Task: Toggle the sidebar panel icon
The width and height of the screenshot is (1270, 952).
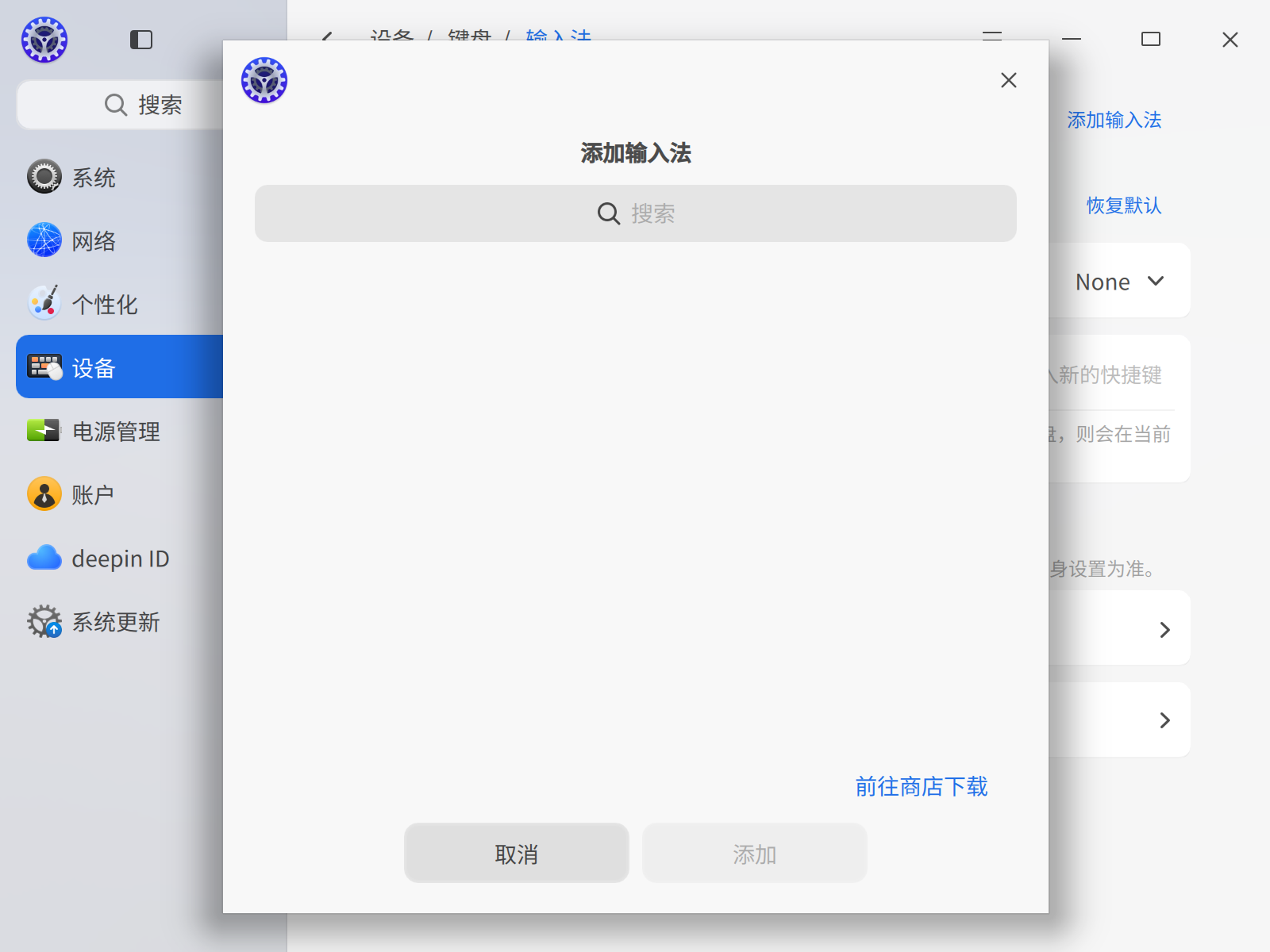Action: point(141,40)
